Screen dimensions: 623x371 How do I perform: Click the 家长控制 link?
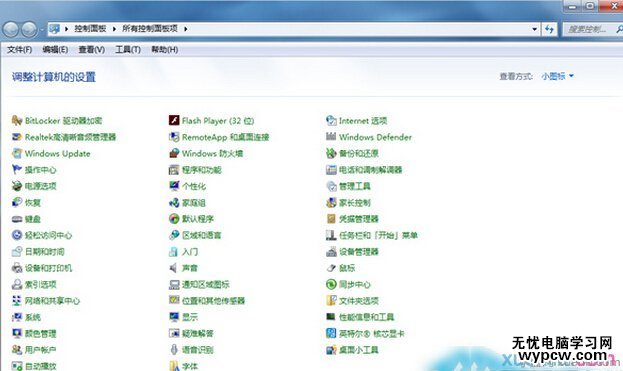tap(355, 203)
